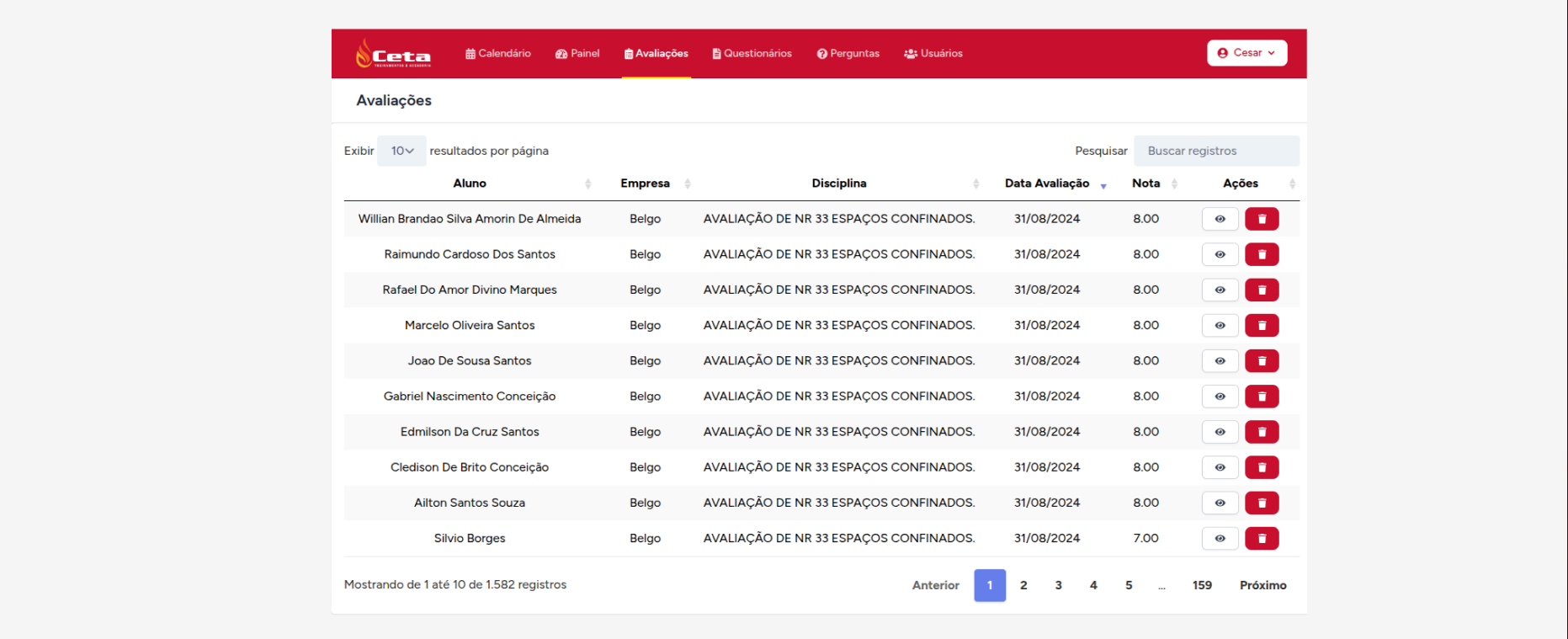Delete Raimundo Cardoso Dos Santos' evaluation
The image size is (1568, 639).
1262,254
